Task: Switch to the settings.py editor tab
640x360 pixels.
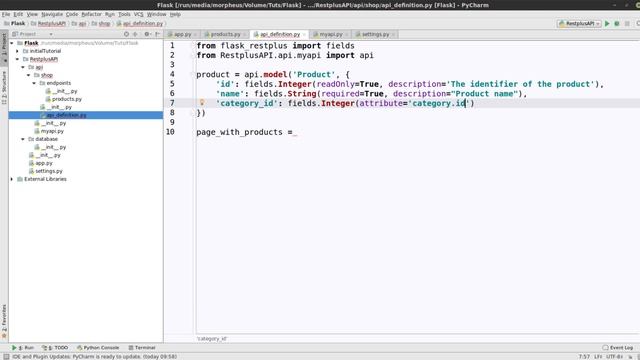Action: (x=375, y=34)
